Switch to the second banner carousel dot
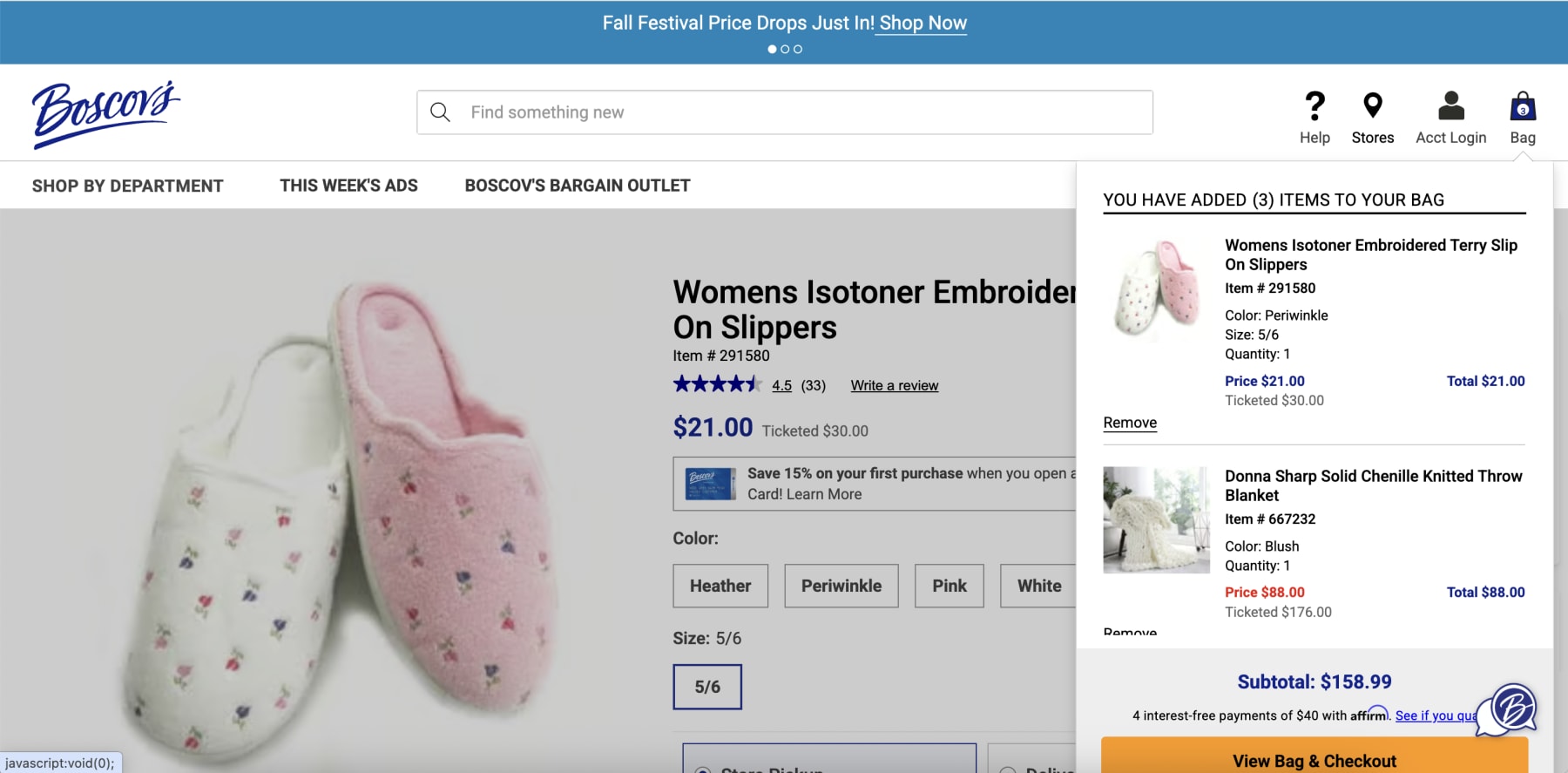Screen dimensions: 1568x773 pos(785,50)
